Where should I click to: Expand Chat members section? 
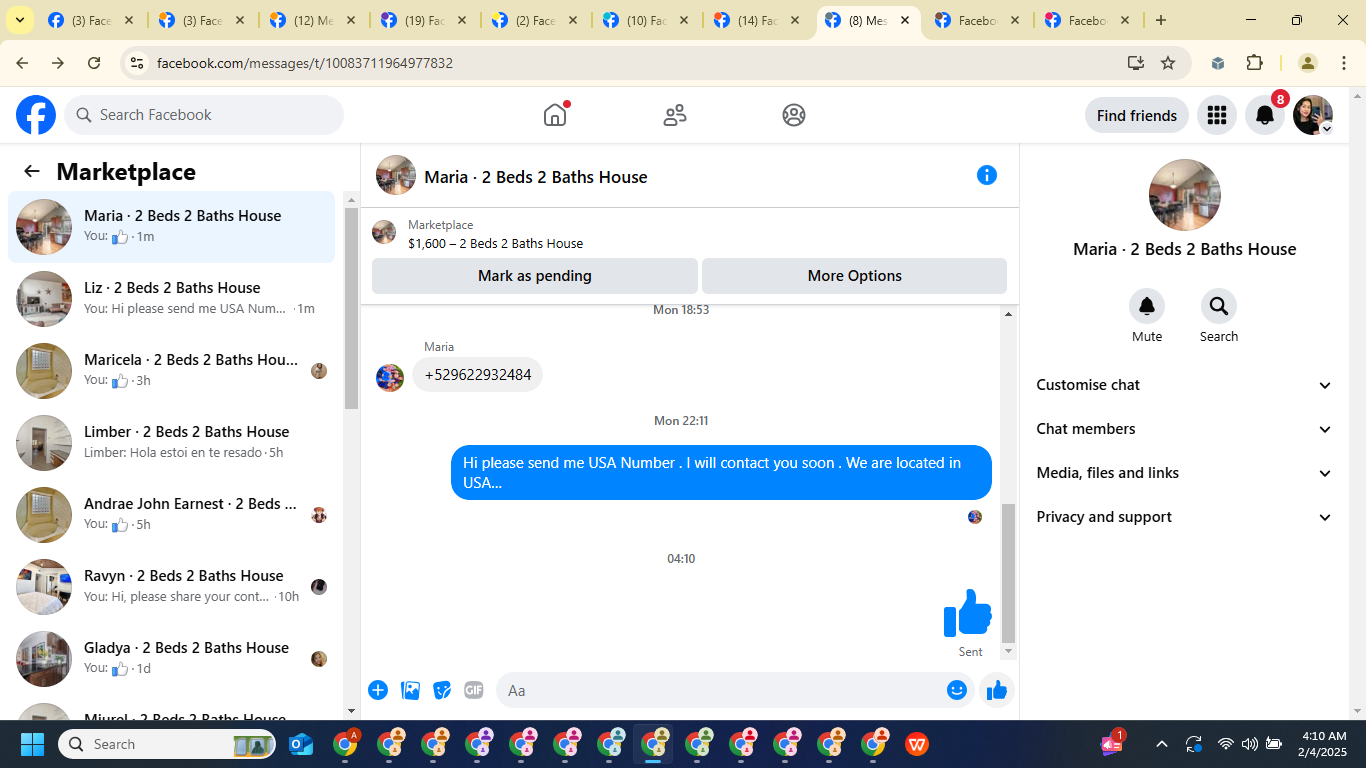[x=1185, y=429]
